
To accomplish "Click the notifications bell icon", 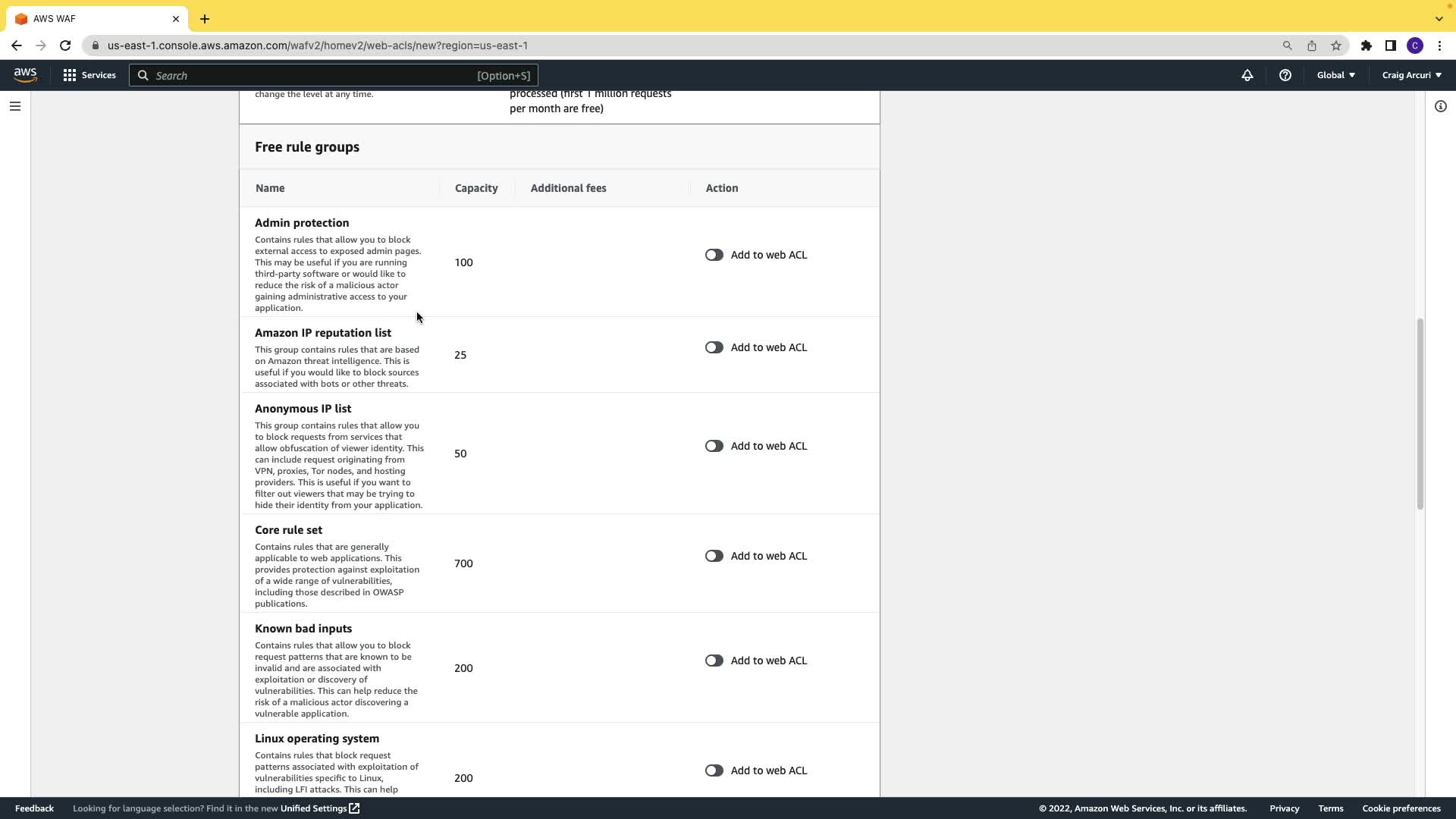I will point(1247,75).
